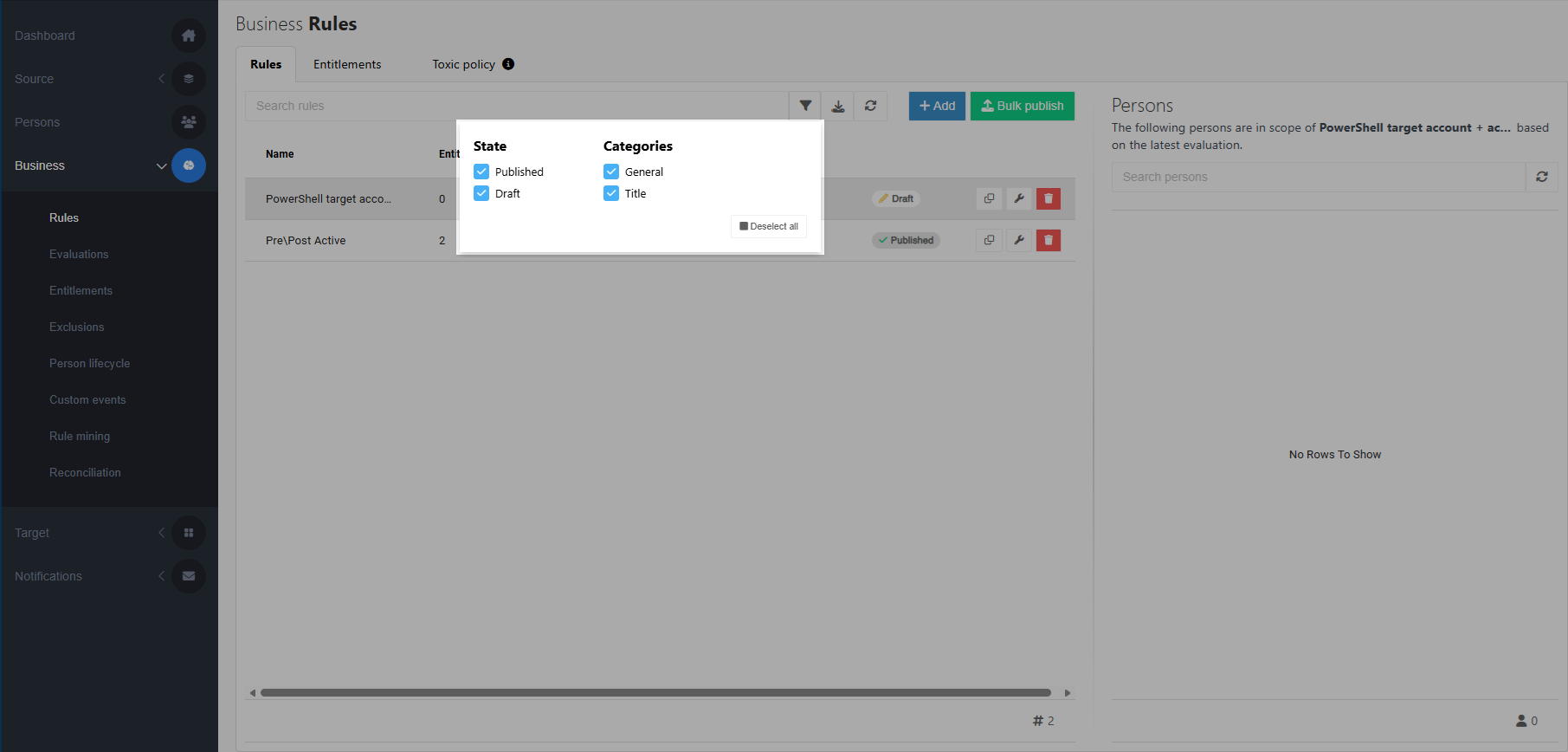Click the download rules icon
Image resolution: width=1568 pixels, height=752 pixels.
pos(838,106)
